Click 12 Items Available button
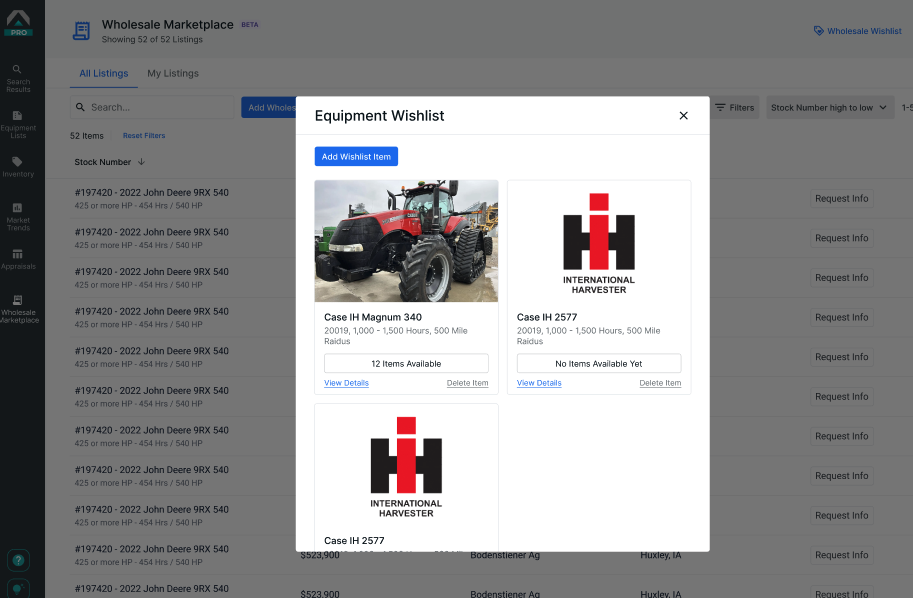 click(x=406, y=363)
